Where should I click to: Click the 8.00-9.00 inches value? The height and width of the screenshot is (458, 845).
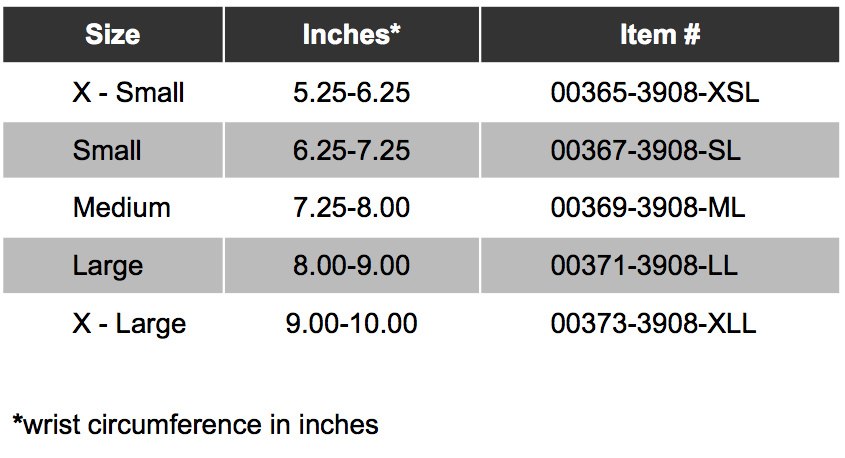click(x=352, y=266)
